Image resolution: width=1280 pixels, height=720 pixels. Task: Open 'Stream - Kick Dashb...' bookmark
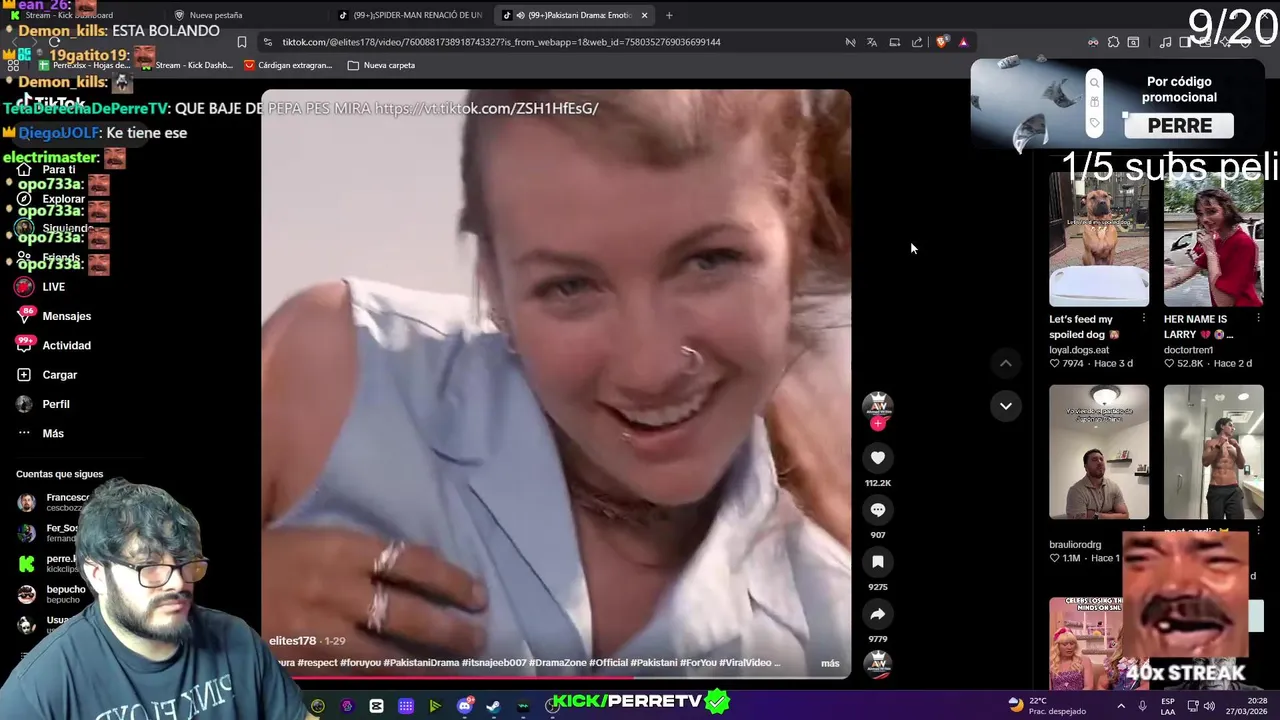click(185, 65)
